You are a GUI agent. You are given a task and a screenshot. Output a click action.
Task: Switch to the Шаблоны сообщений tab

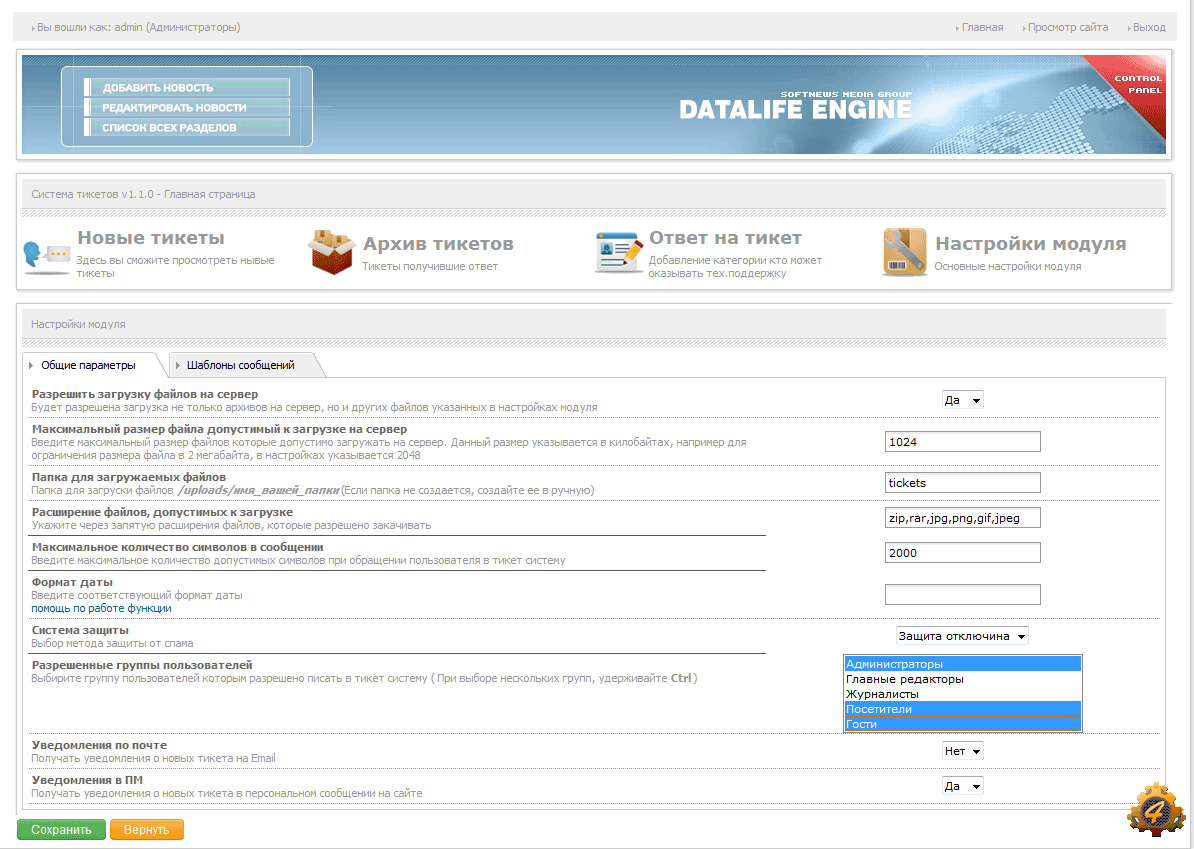240,365
